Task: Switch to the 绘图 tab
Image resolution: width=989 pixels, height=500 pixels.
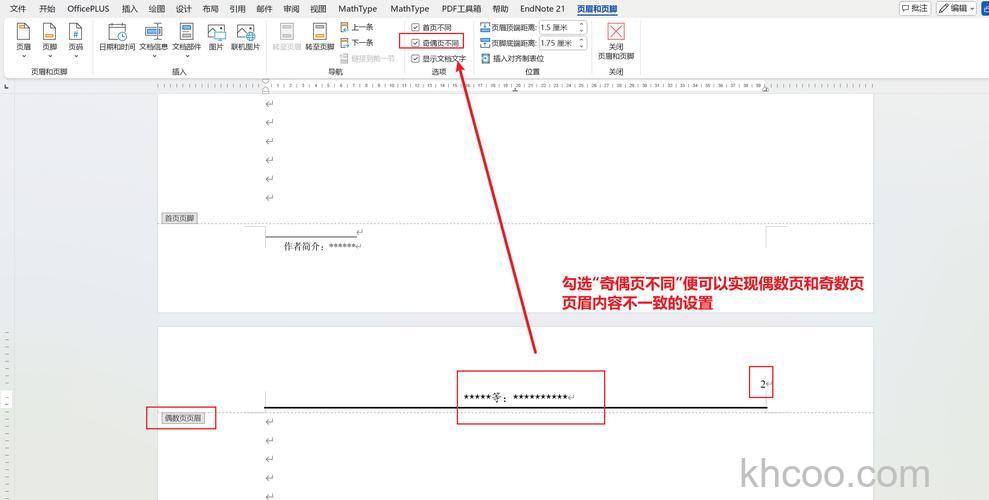Action: (156, 9)
